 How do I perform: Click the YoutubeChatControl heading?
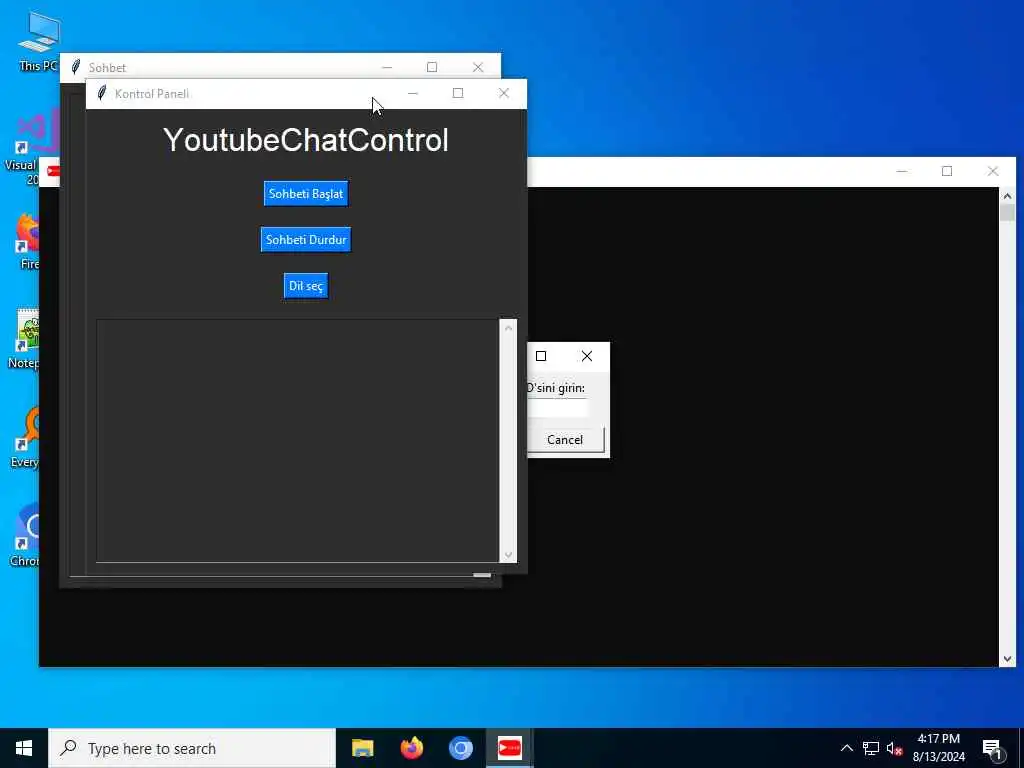tap(306, 140)
